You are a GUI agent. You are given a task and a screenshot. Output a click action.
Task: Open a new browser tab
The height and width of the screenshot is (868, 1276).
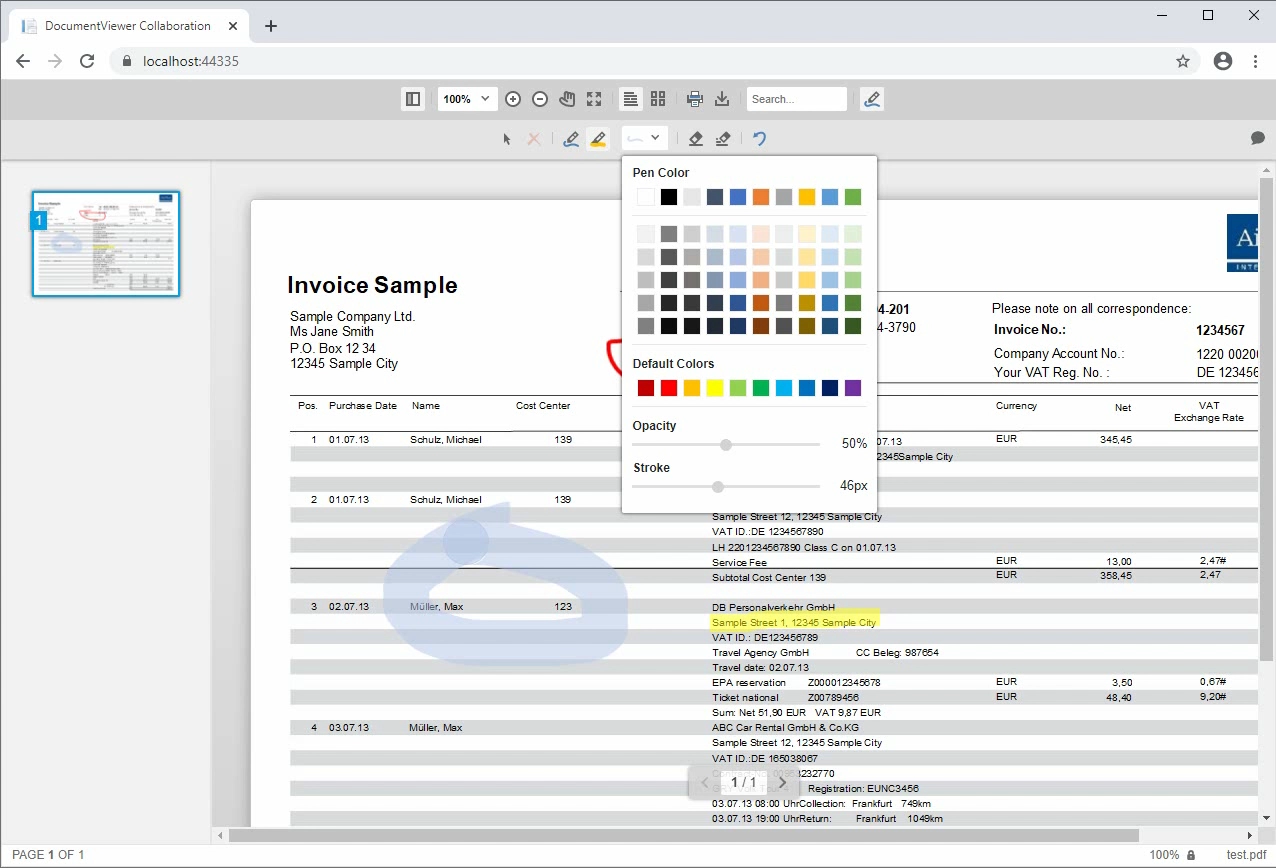271,26
